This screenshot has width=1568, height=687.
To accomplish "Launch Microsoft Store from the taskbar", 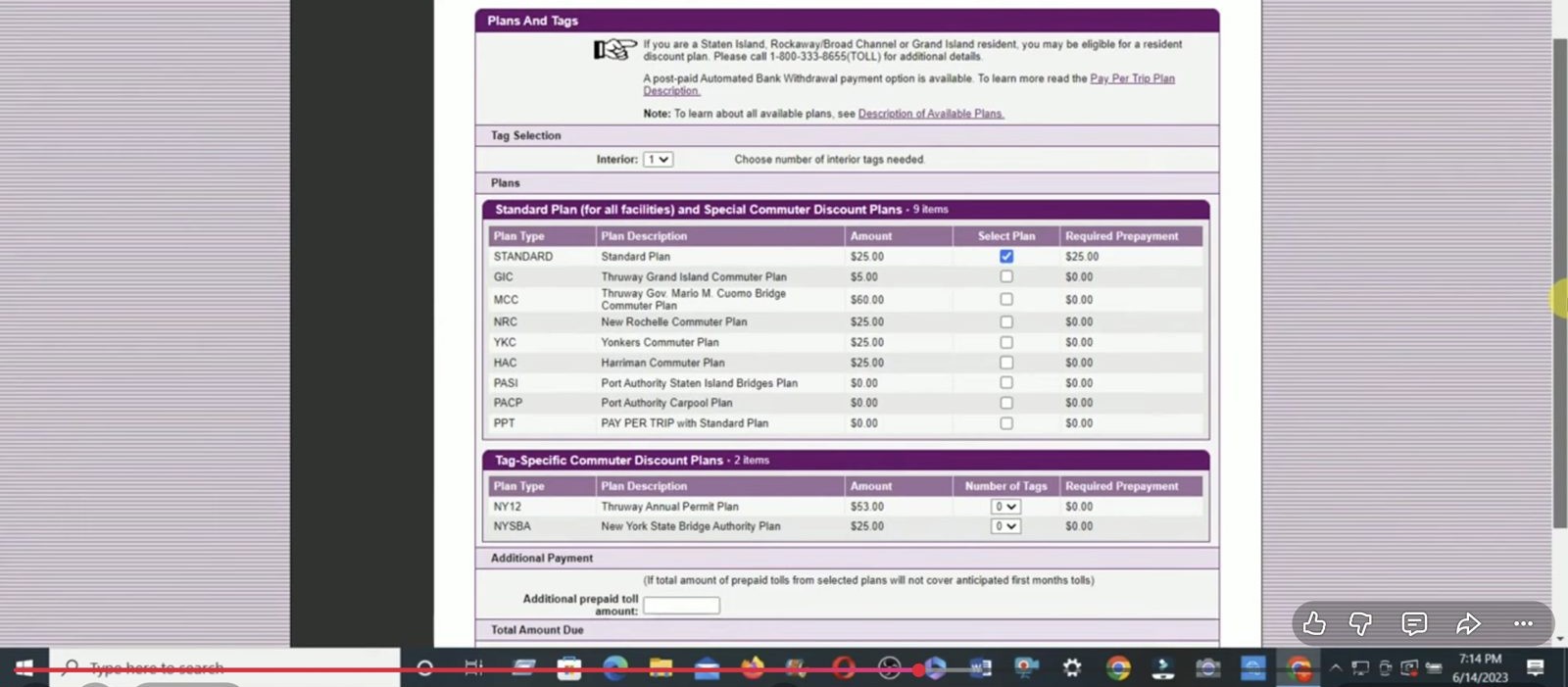I will click(x=569, y=668).
